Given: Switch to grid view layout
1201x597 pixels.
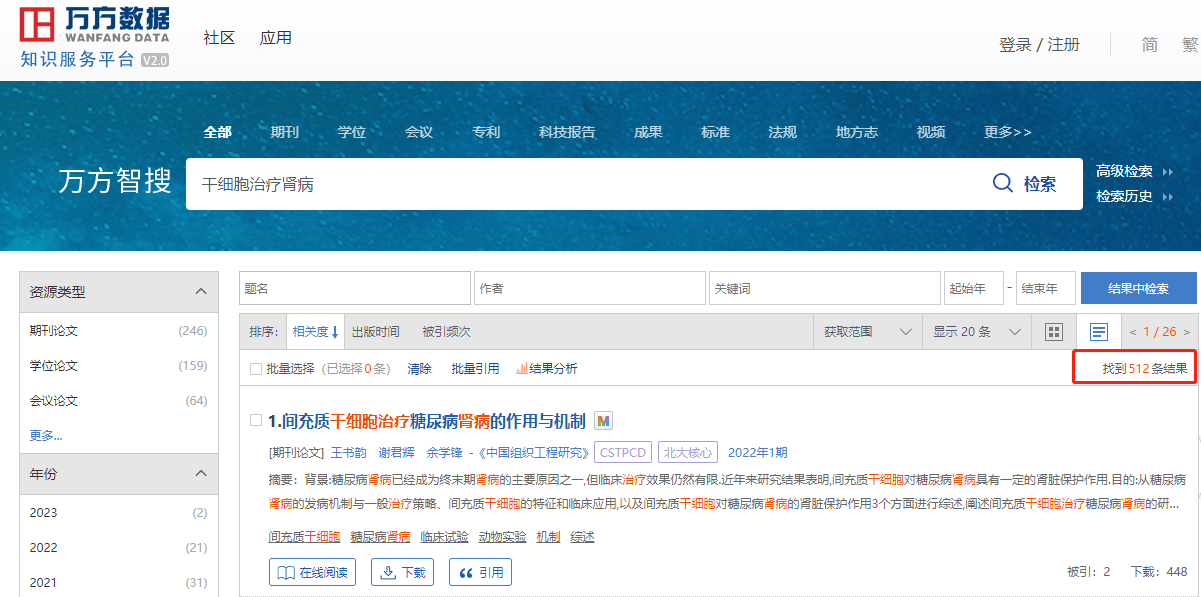Looking at the screenshot, I should pyautogui.click(x=1053, y=332).
